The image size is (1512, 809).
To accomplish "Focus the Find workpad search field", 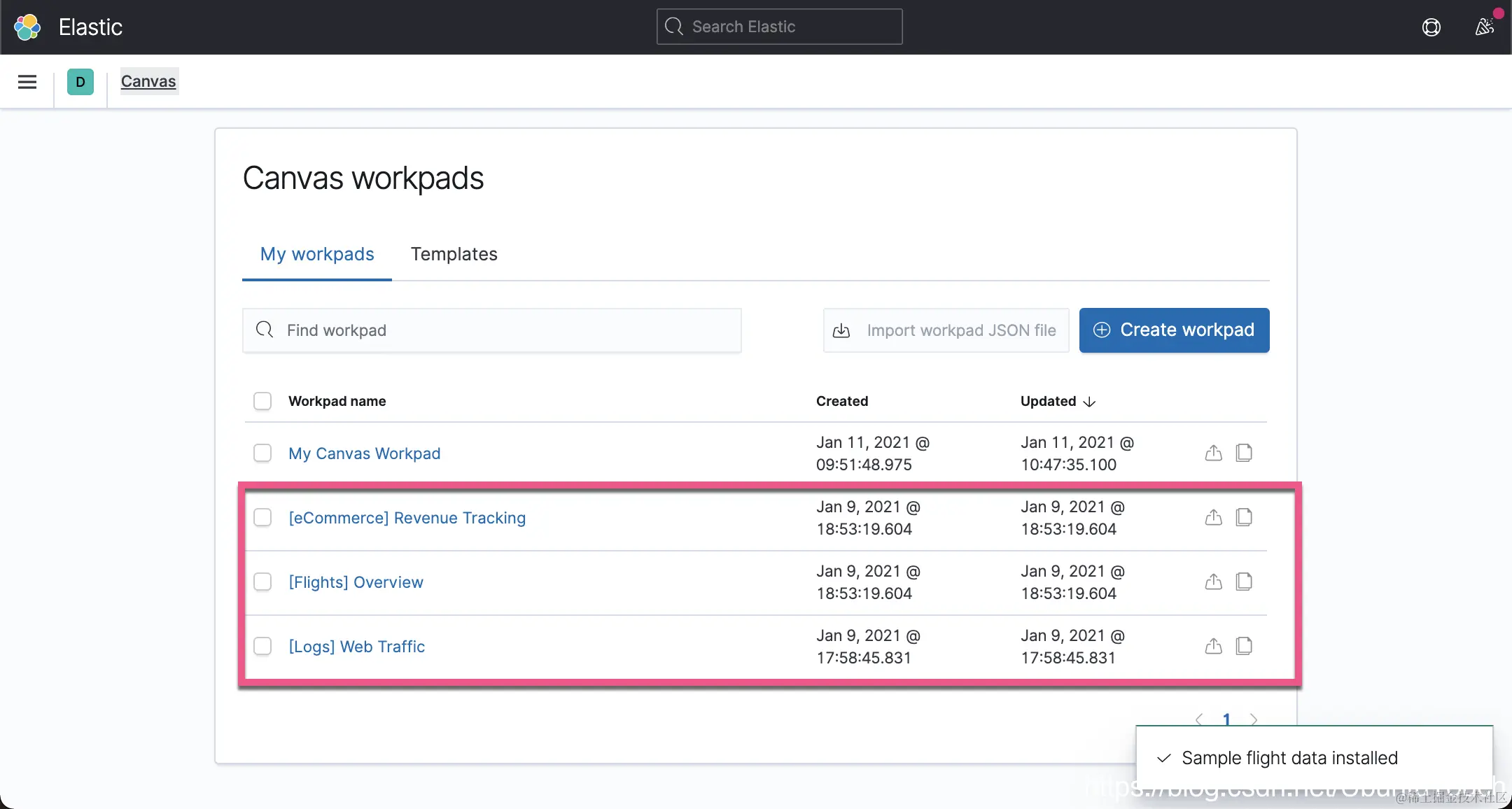I will pos(491,330).
